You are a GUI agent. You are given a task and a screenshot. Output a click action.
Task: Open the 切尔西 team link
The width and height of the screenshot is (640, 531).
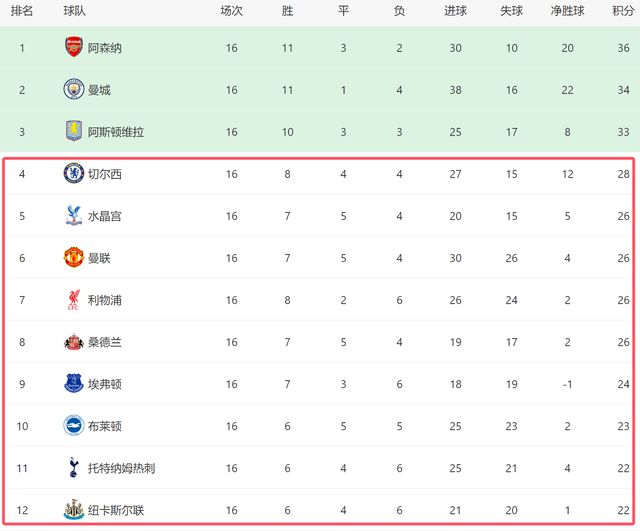pyautogui.click(x=105, y=174)
